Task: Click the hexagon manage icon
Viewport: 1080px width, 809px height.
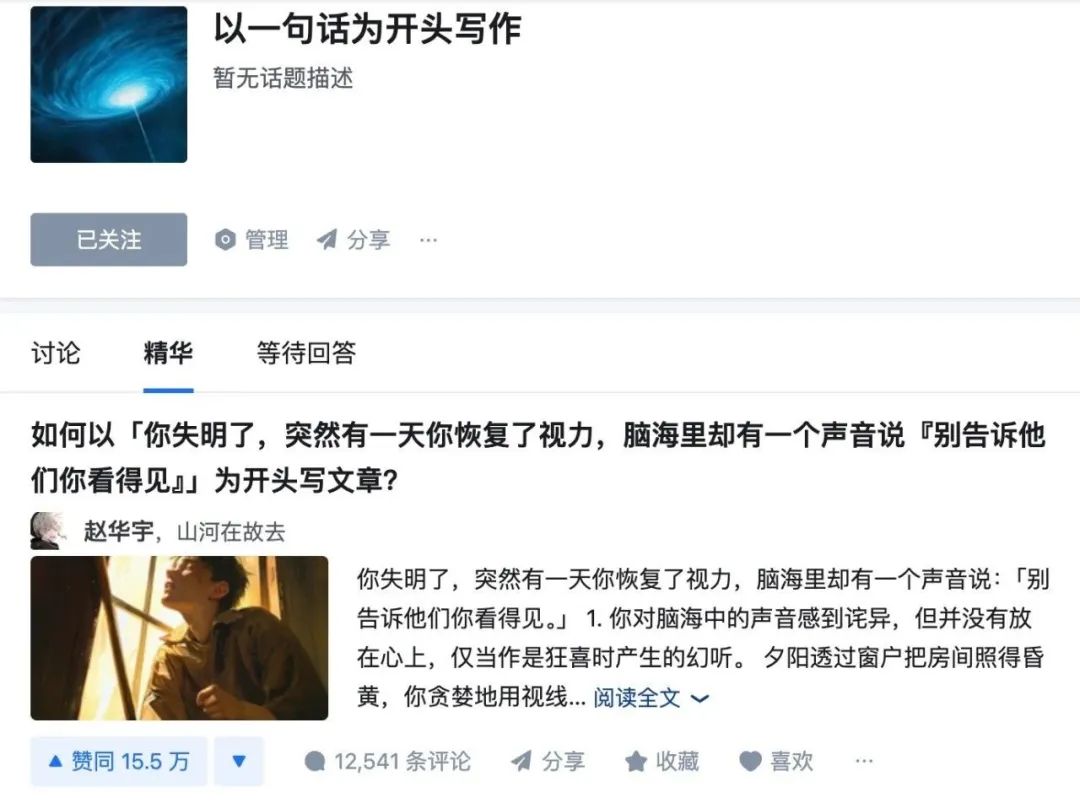Action: tap(225, 240)
